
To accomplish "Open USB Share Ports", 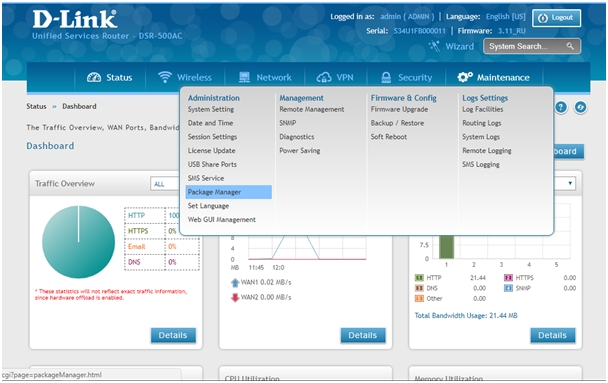I will click(x=212, y=164).
